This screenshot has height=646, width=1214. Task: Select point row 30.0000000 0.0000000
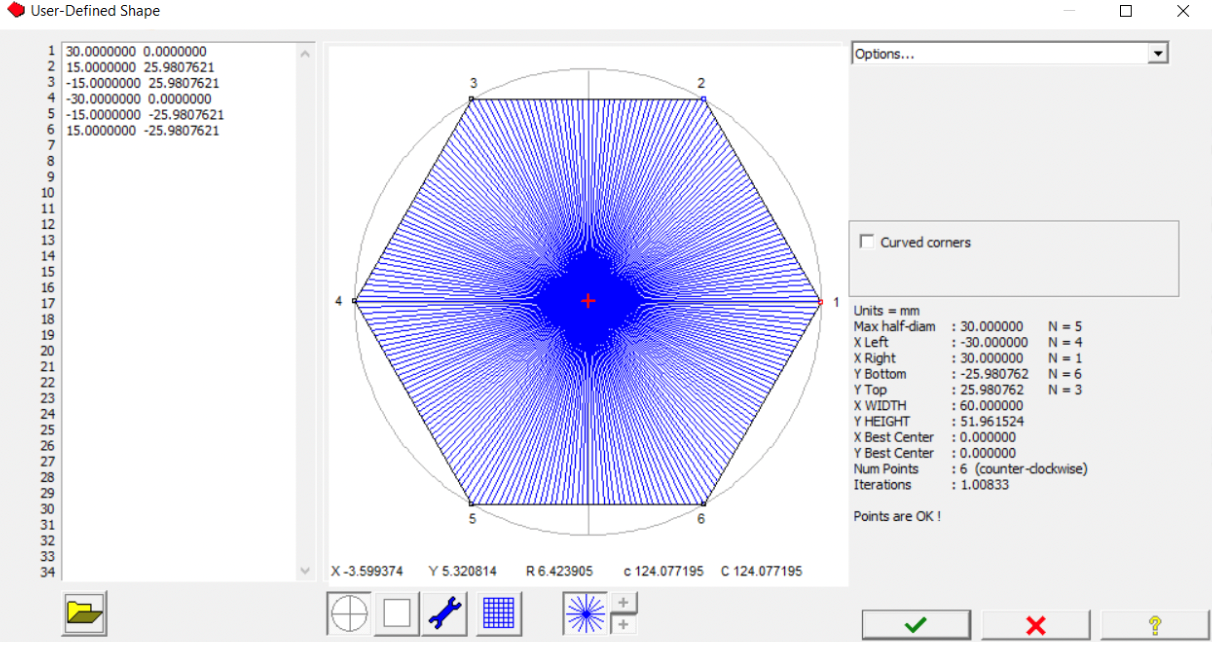(x=135, y=51)
